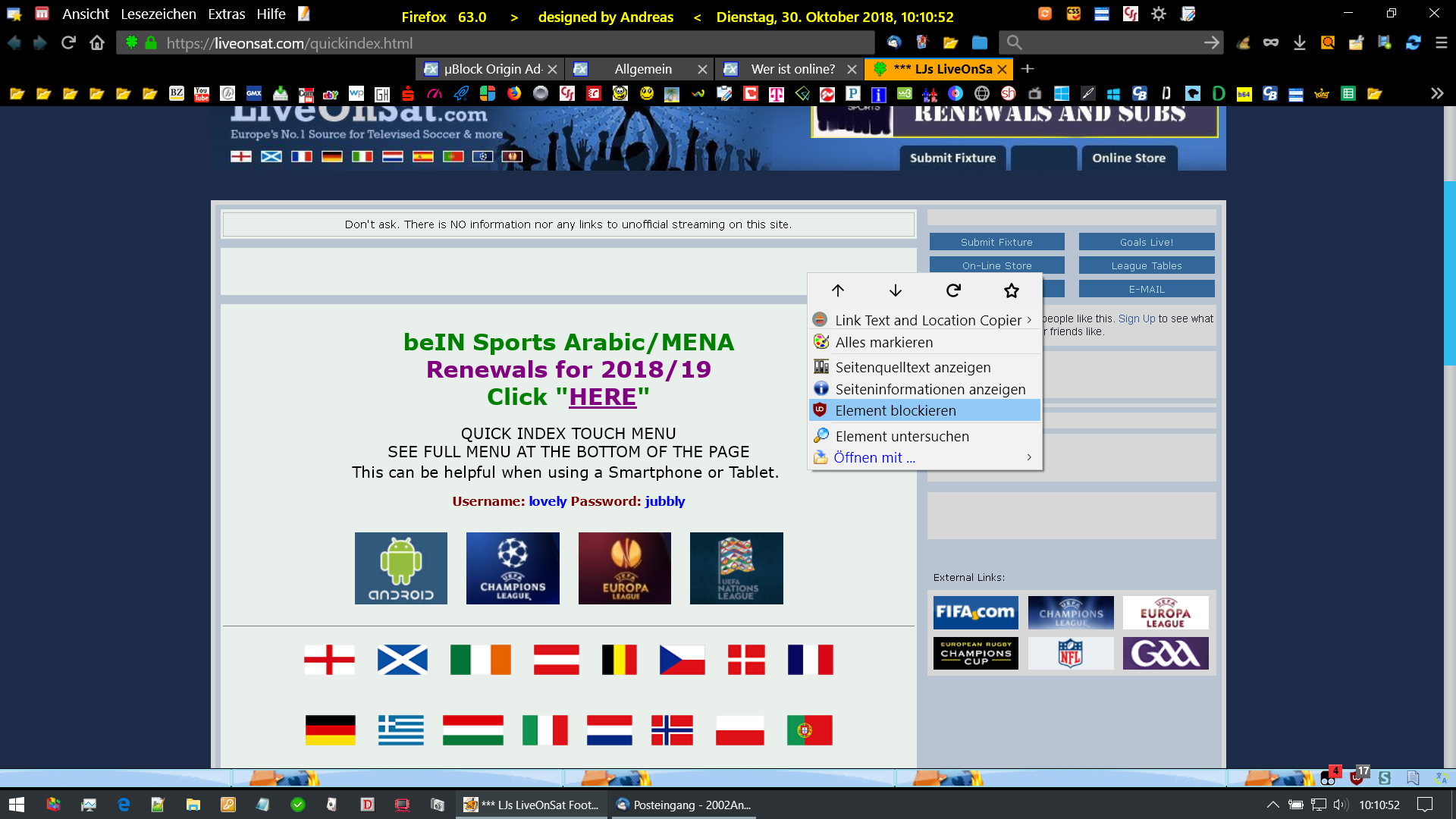Click the HERE renewals link
This screenshot has width=1456, height=819.
602,397
